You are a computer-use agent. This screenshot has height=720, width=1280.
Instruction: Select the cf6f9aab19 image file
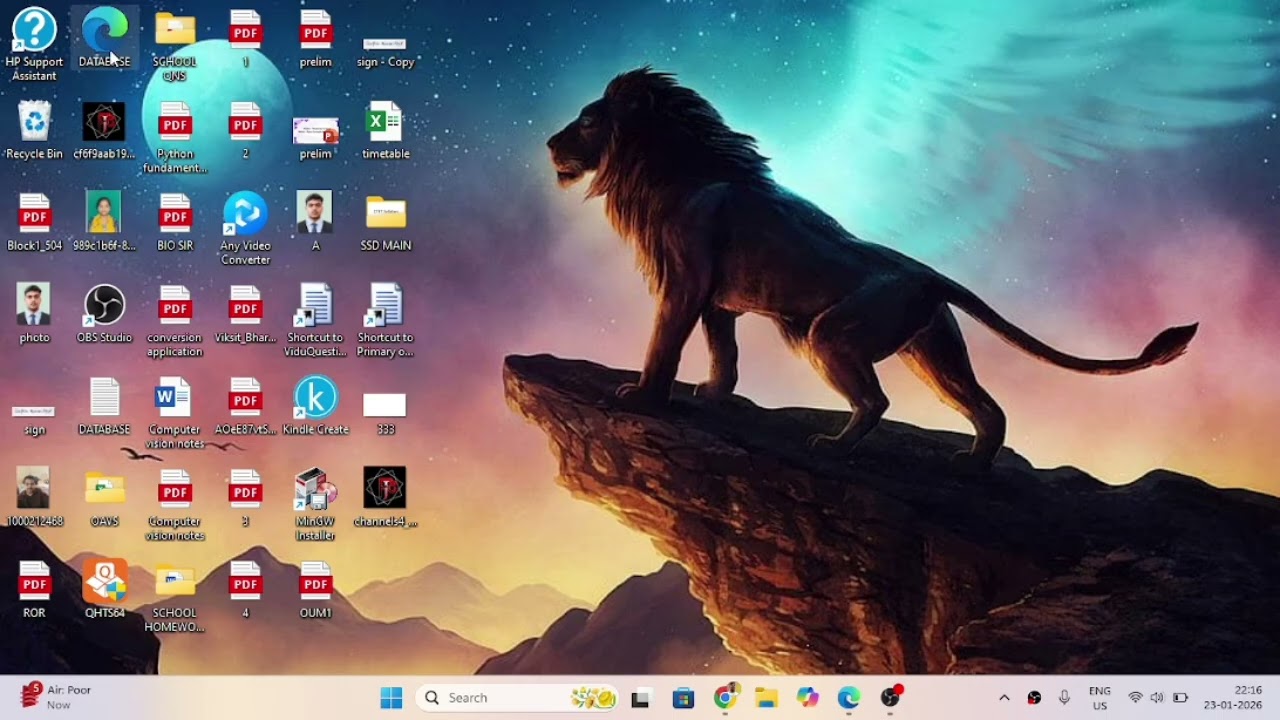coord(104,130)
